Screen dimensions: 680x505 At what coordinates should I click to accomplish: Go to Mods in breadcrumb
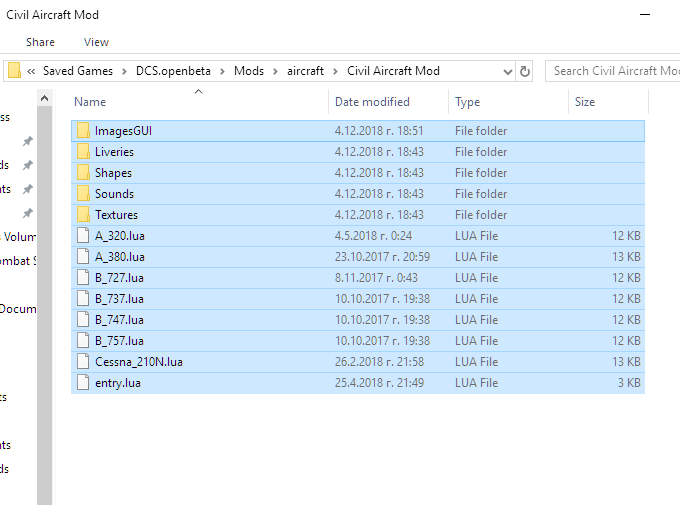coord(249,71)
